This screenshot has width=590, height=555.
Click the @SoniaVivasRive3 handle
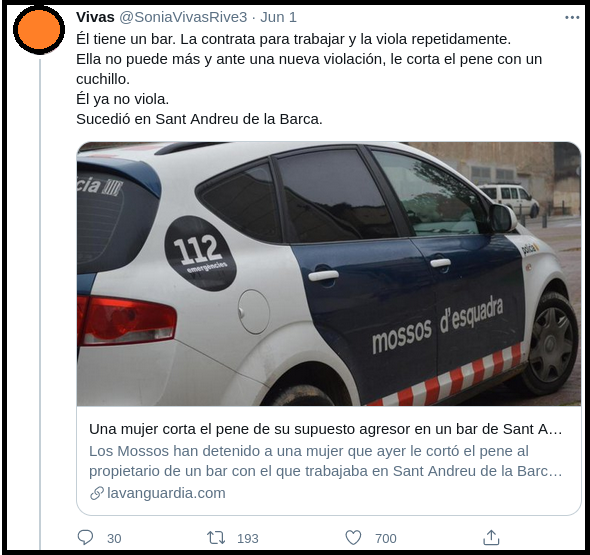pyautogui.click(x=183, y=17)
